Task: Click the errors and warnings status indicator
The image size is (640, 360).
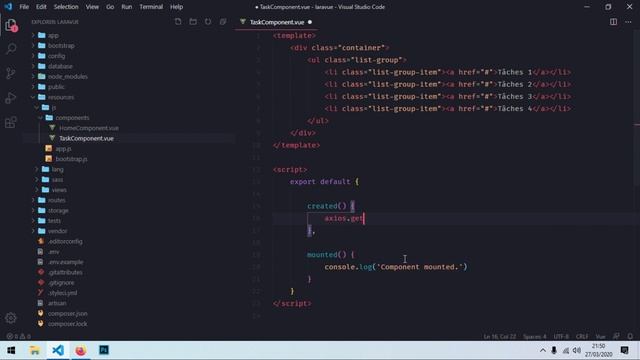Action: (x=18, y=336)
